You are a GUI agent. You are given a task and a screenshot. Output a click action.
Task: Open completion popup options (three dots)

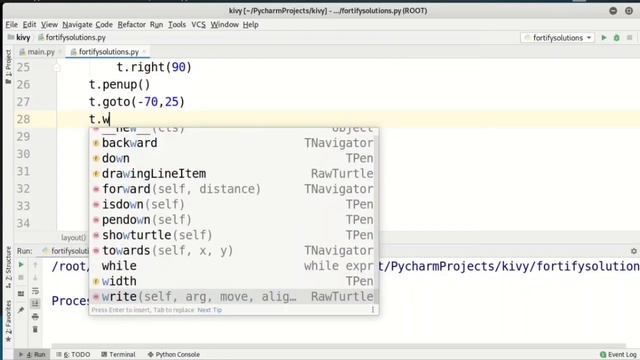coord(373,310)
